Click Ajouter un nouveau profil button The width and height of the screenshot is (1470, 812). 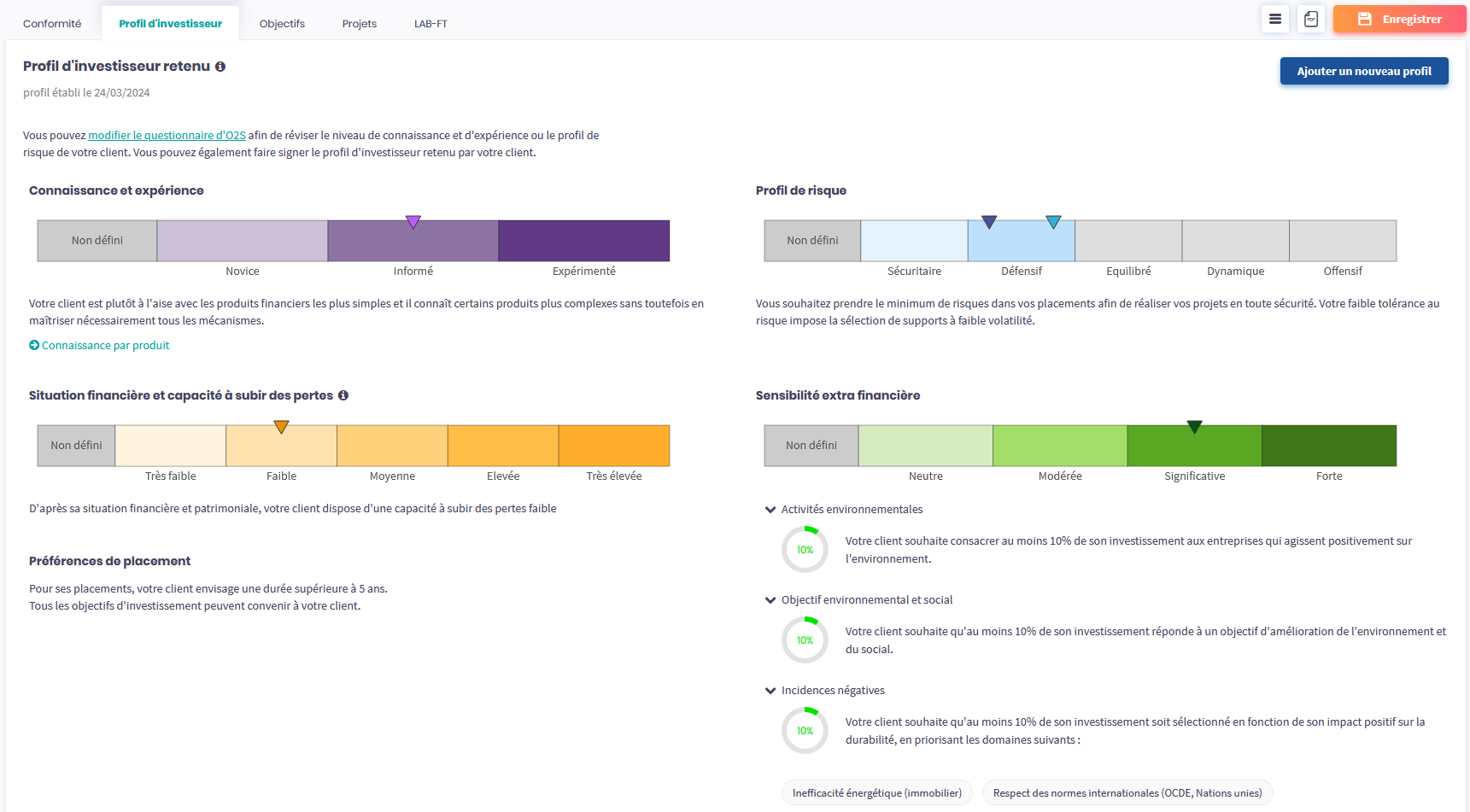click(x=1363, y=71)
